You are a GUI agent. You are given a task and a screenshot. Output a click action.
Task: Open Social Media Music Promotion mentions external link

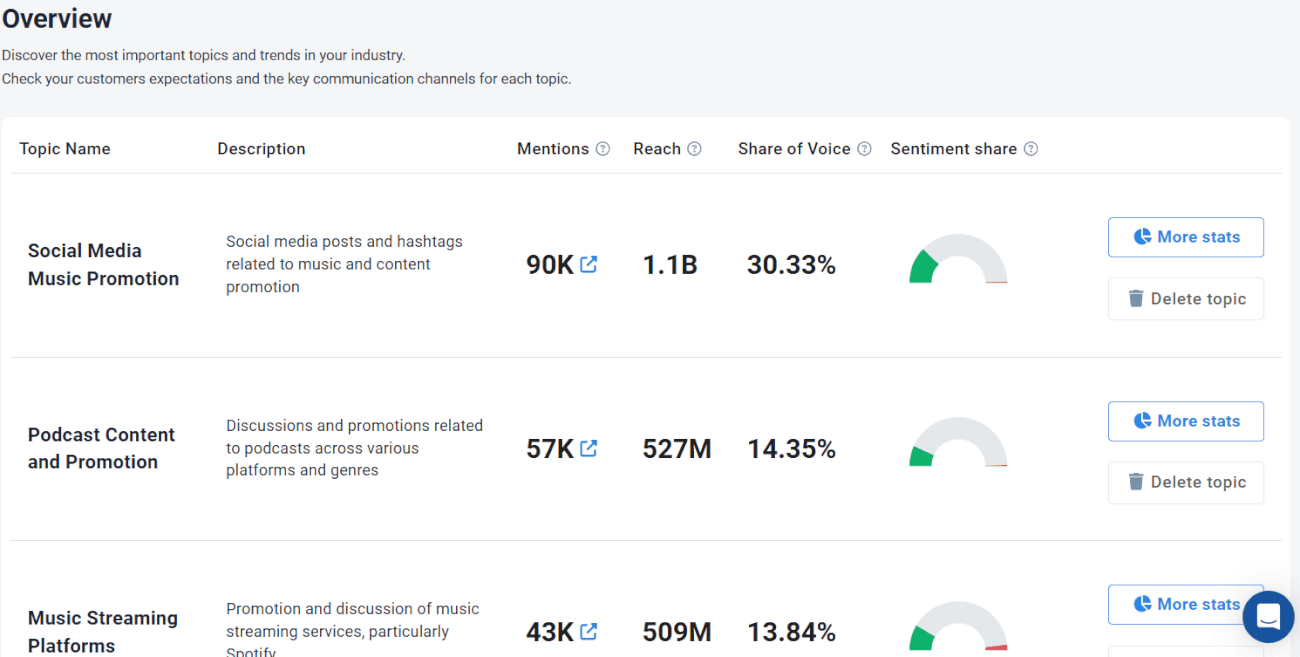[x=588, y=264]
